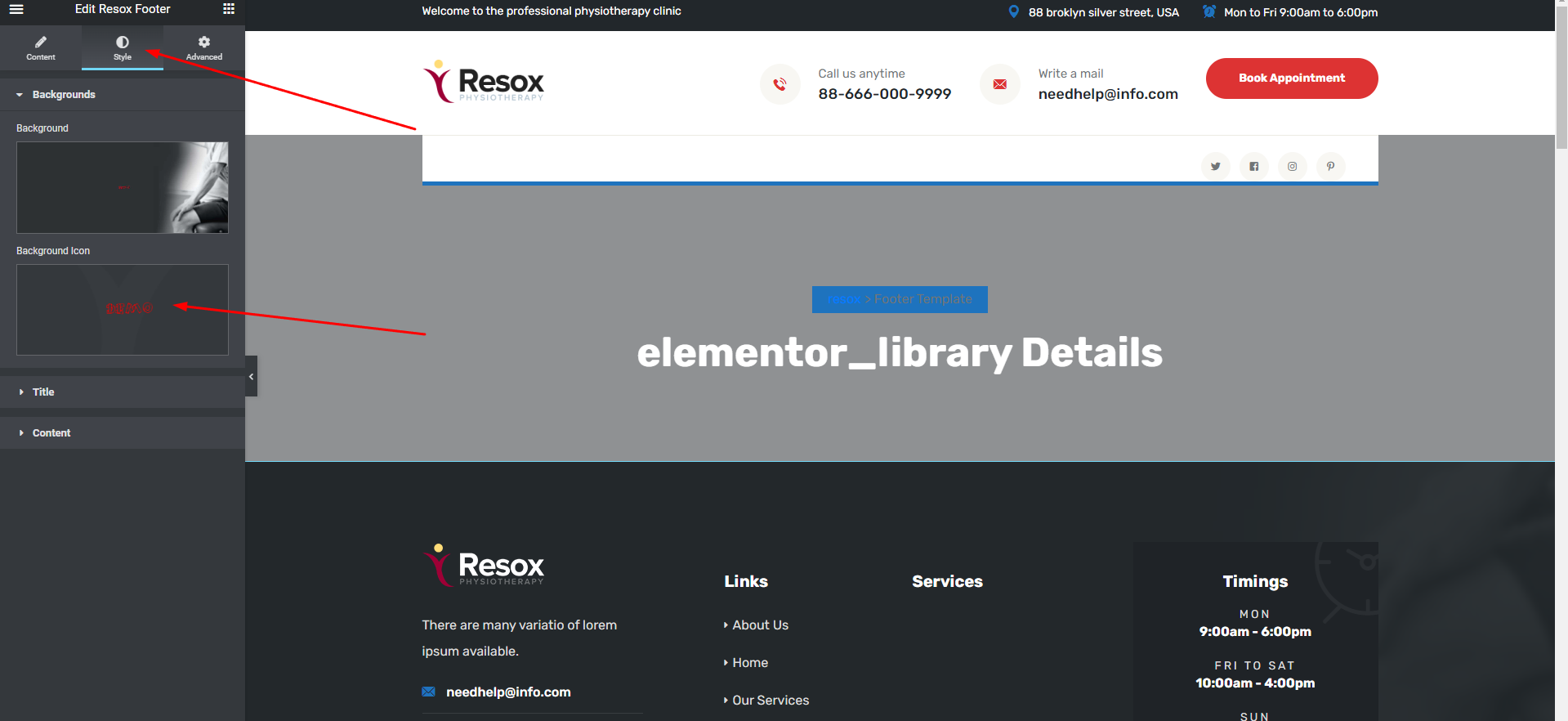1568x721 pixels.
Task: Click the Edit Resox Footer panel title
Action: point(123,9)
